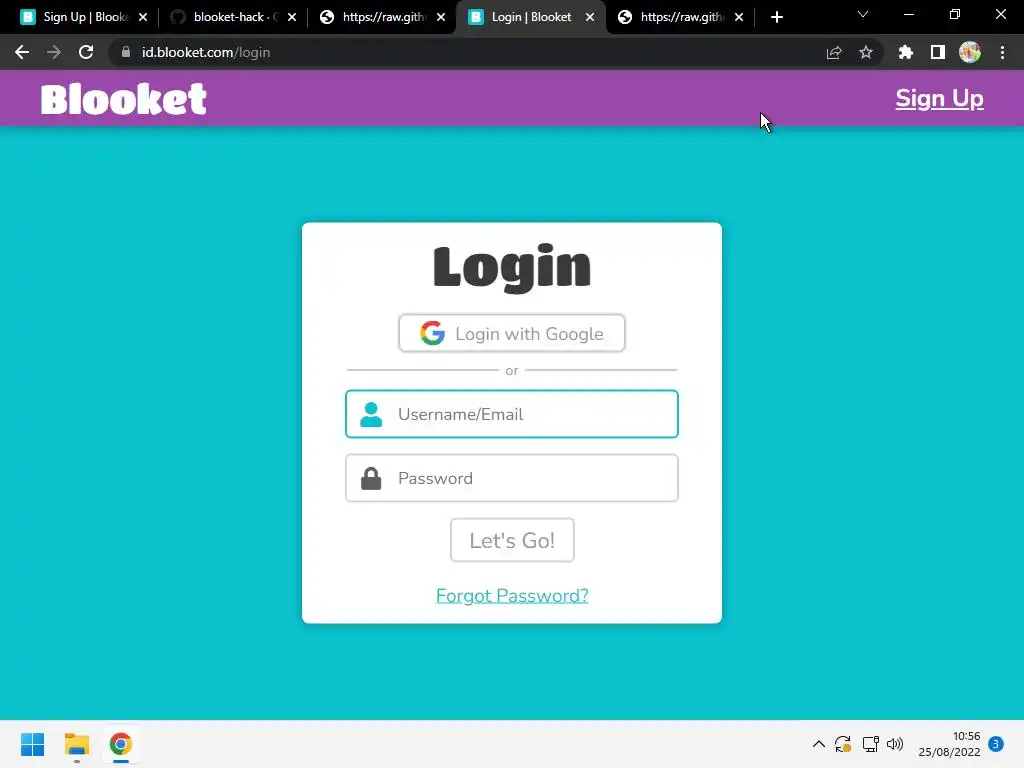Bookmark page with the star icon
Image resolution: width=1024 pixels, height=768 pixels.
(x=866, y=52)
